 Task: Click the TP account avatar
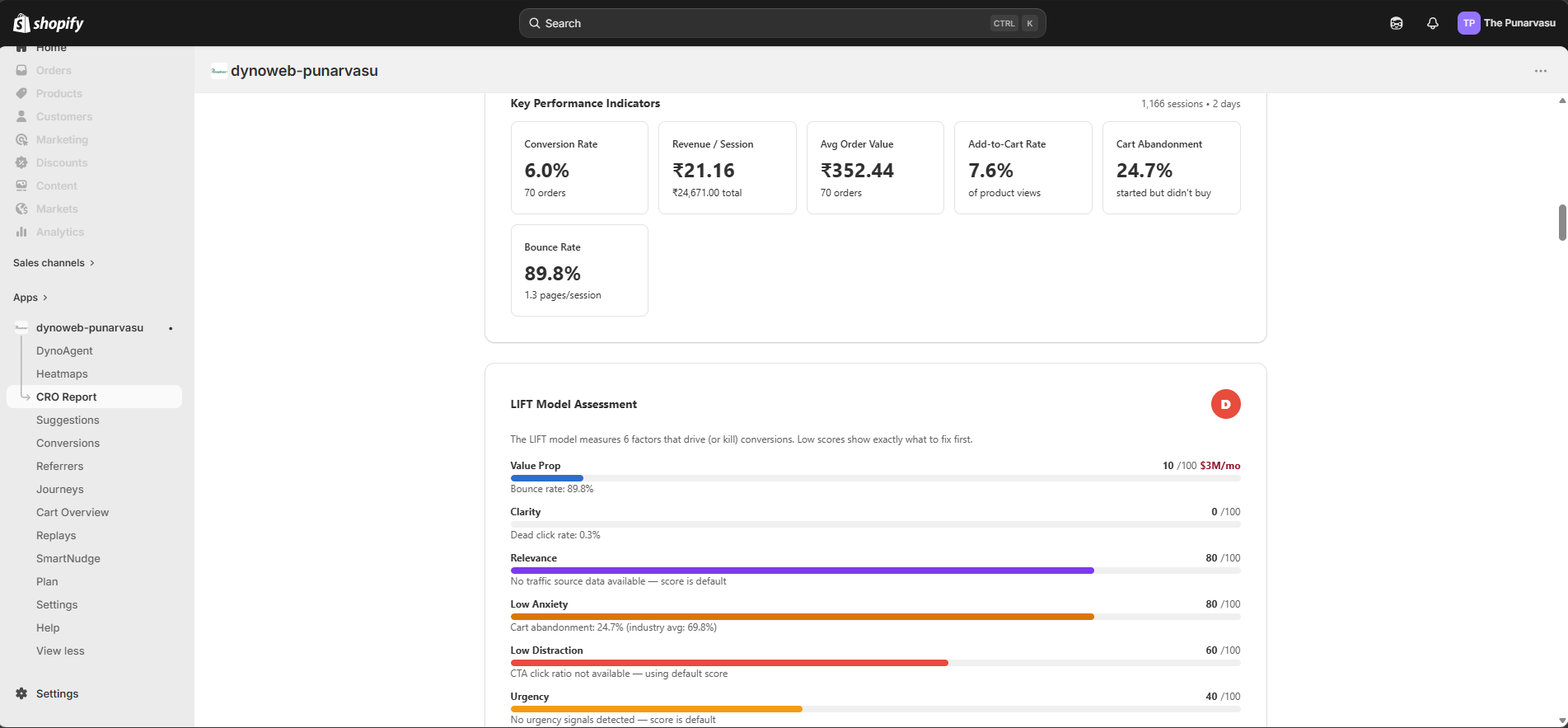click(1468, 23)
